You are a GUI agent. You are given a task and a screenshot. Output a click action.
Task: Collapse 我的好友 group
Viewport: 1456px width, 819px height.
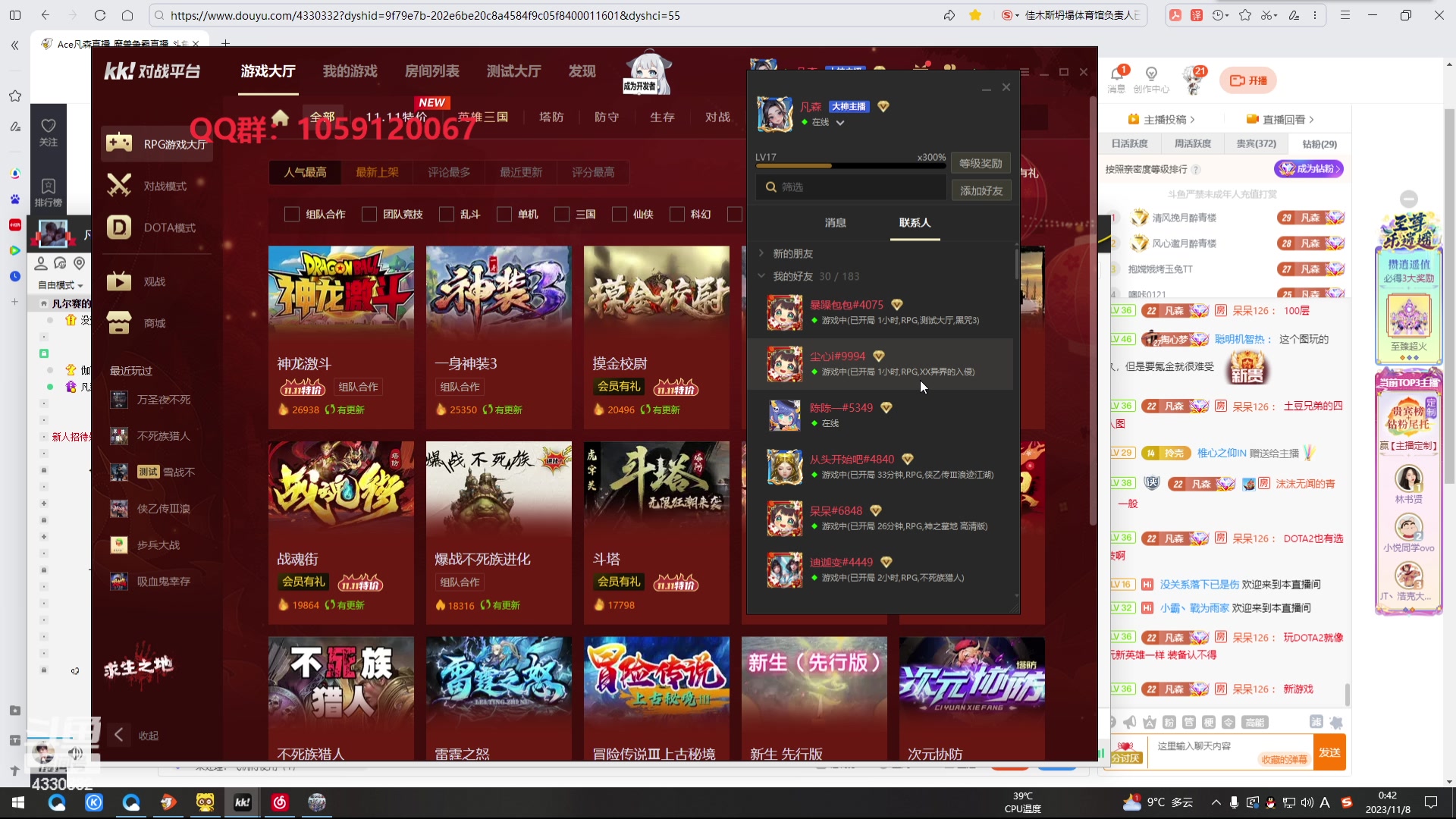(761, 276)
